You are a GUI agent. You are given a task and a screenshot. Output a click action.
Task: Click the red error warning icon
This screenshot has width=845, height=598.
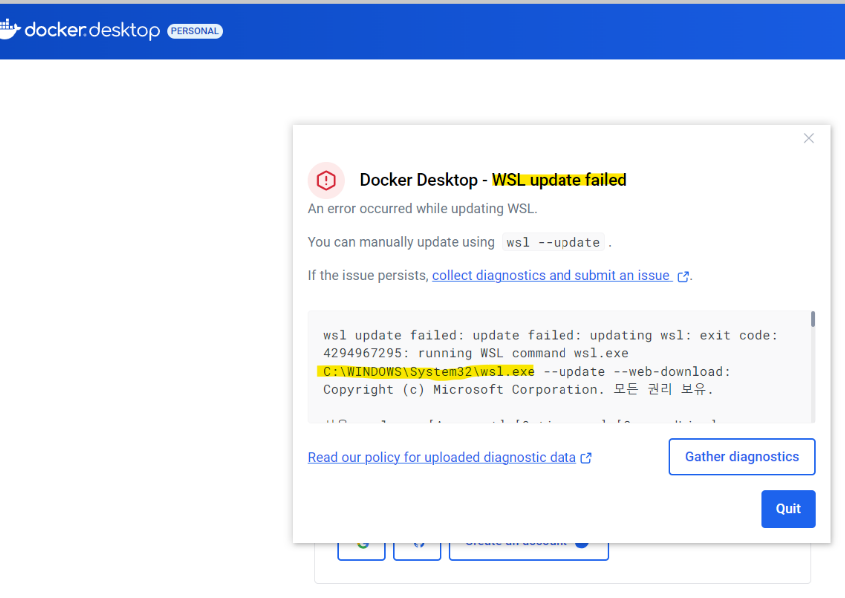point(326,180)
